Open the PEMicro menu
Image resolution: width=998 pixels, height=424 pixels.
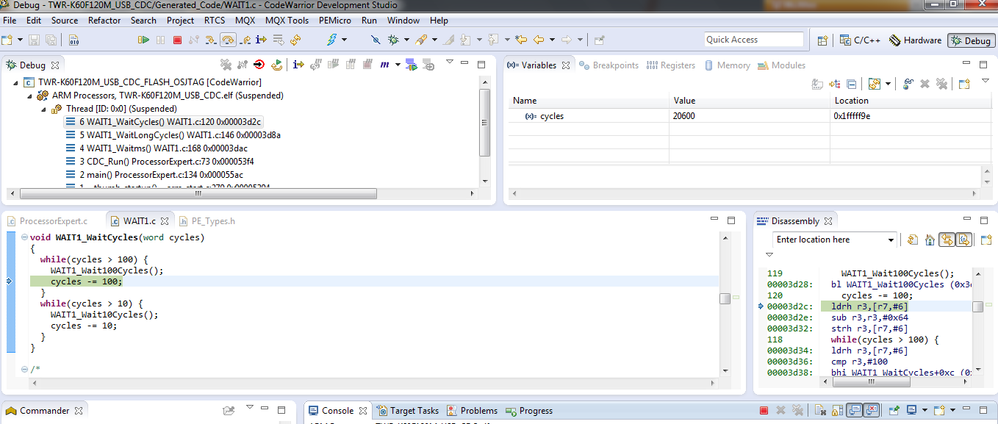(x=335, y=20)
